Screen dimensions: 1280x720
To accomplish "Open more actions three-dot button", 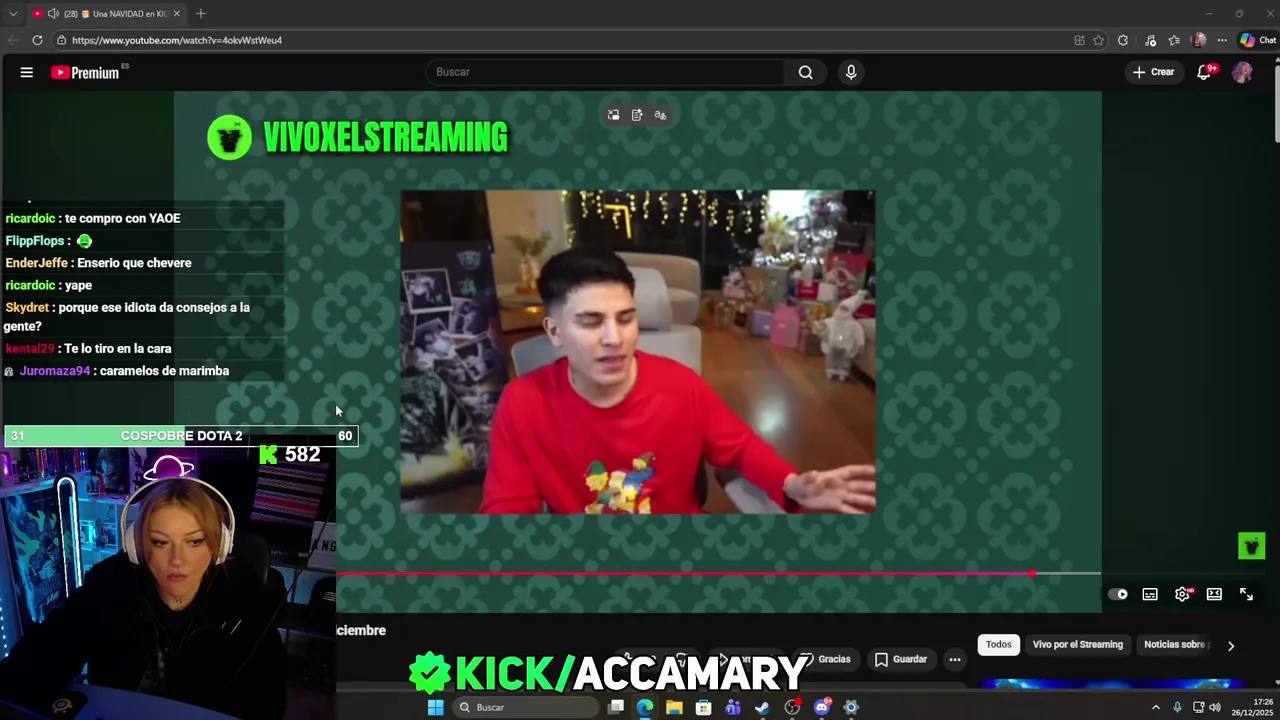I will click(x=955, y=659).
